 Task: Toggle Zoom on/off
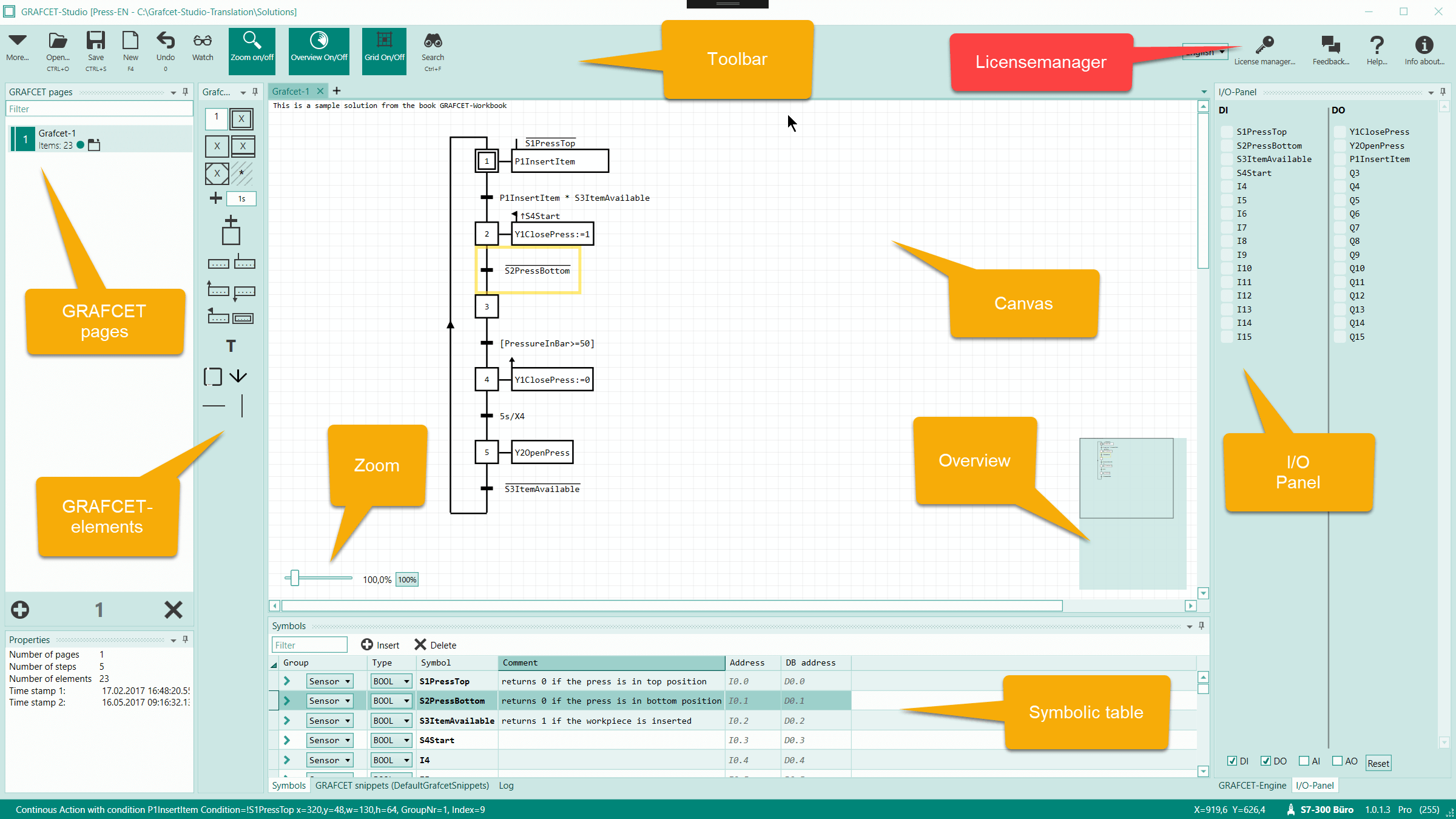pyautogui.click(x=252, y=51)
